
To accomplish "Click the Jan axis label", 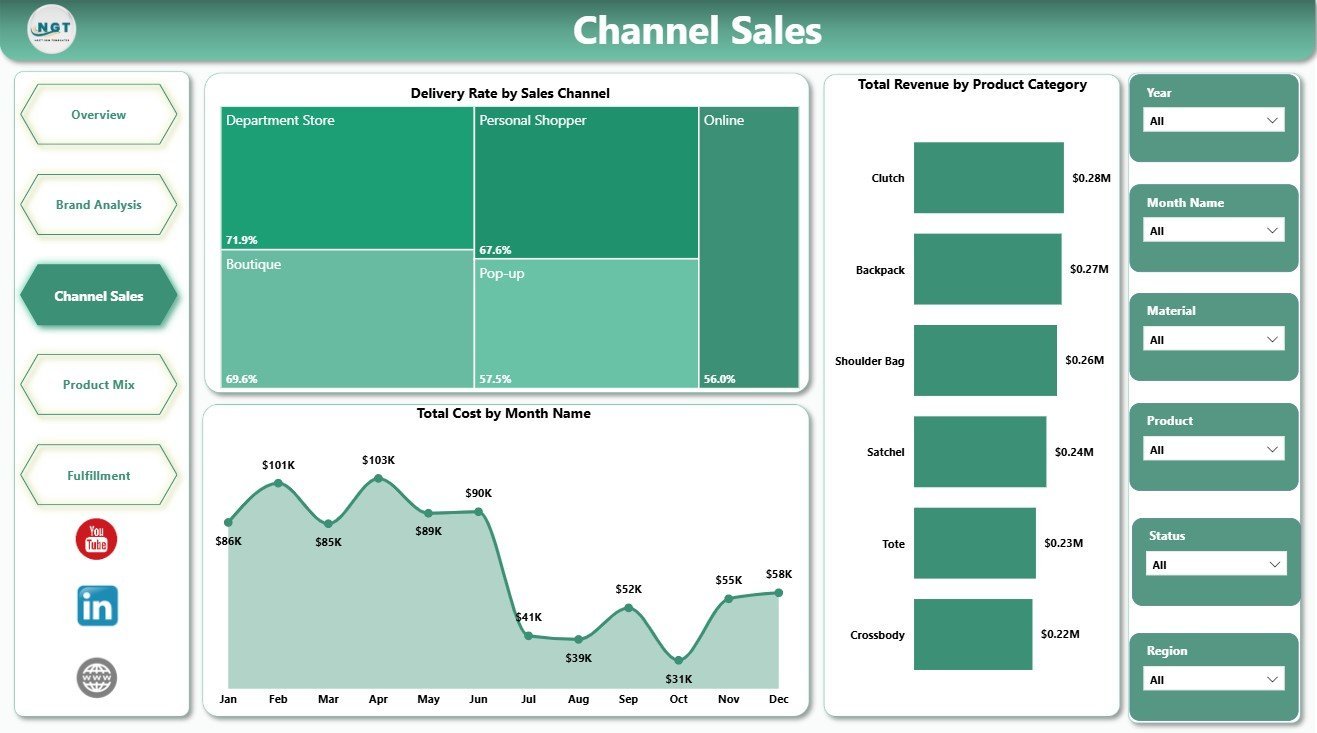I will [228, 699].
